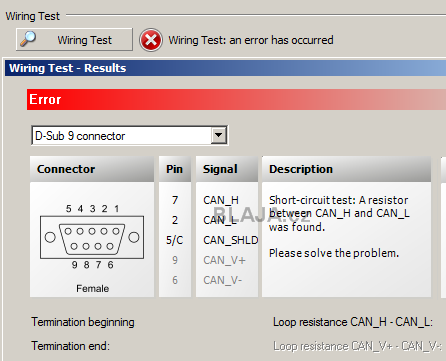Viewport: 446px width, 361px height.
Task: Select the greyed CAN_V+ signal entry
Action: tap(224, 260)
